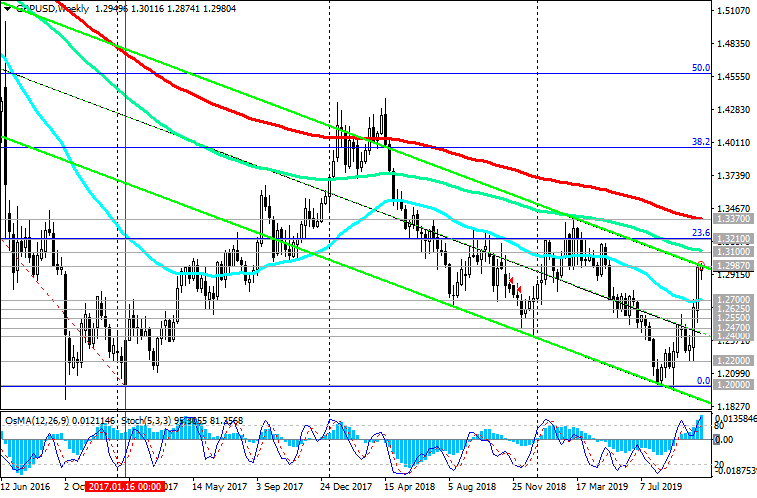Click the 50.0 Fibonacci level label

pos(701,68)
